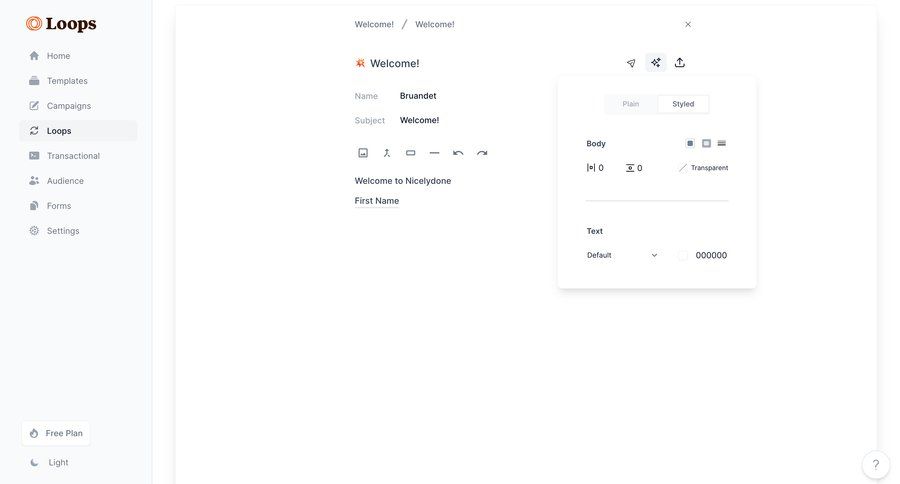Edit the 000000 text color value
The width and height of the screenshot is (900, 484).
coord(711,255)
